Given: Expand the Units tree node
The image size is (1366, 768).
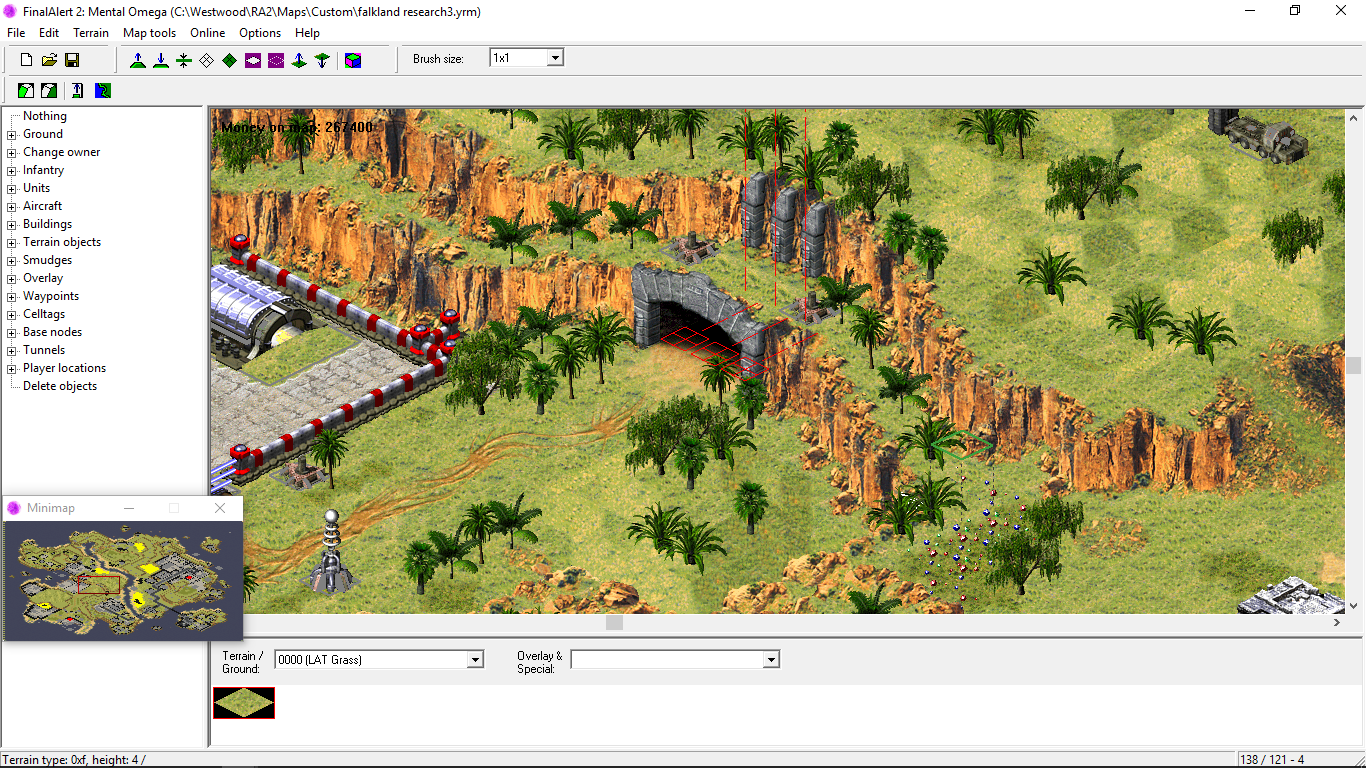Looking at the screenshot, I should (x=12, y=188).
